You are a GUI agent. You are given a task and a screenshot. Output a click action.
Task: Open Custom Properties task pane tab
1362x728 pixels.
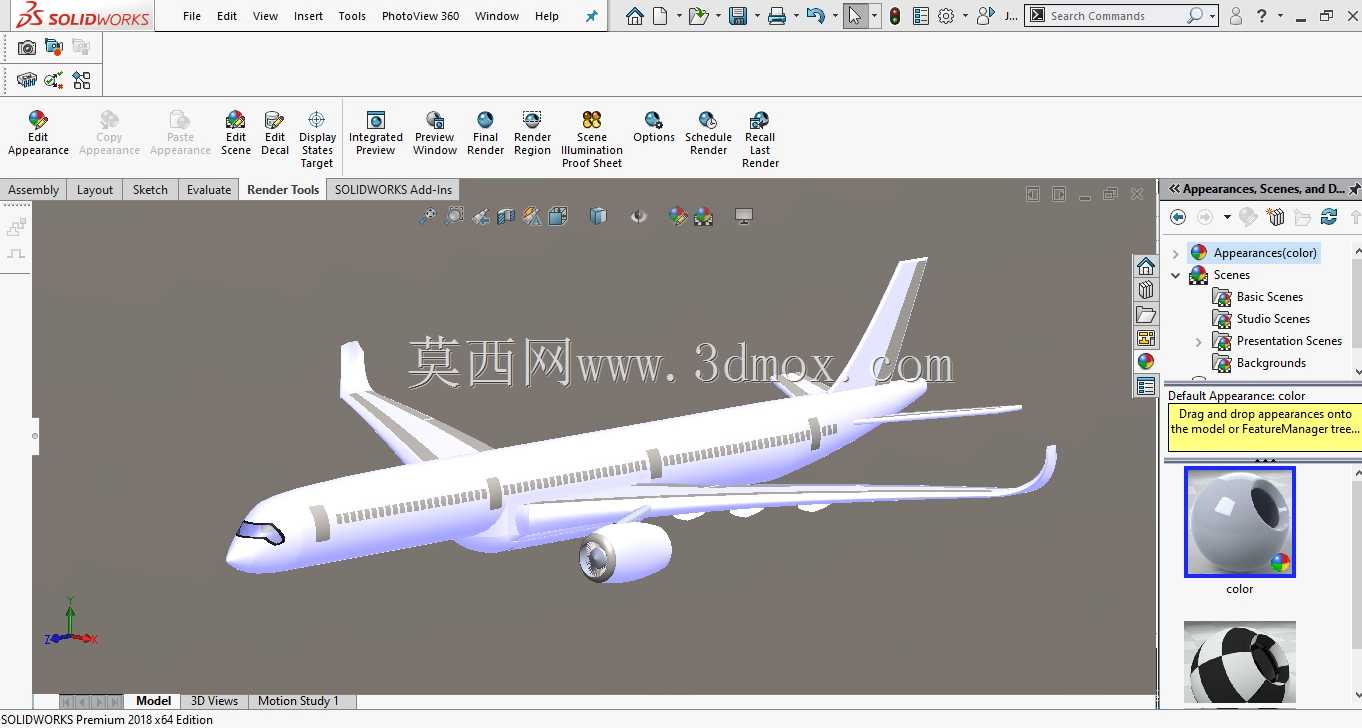pos(1146,386)
